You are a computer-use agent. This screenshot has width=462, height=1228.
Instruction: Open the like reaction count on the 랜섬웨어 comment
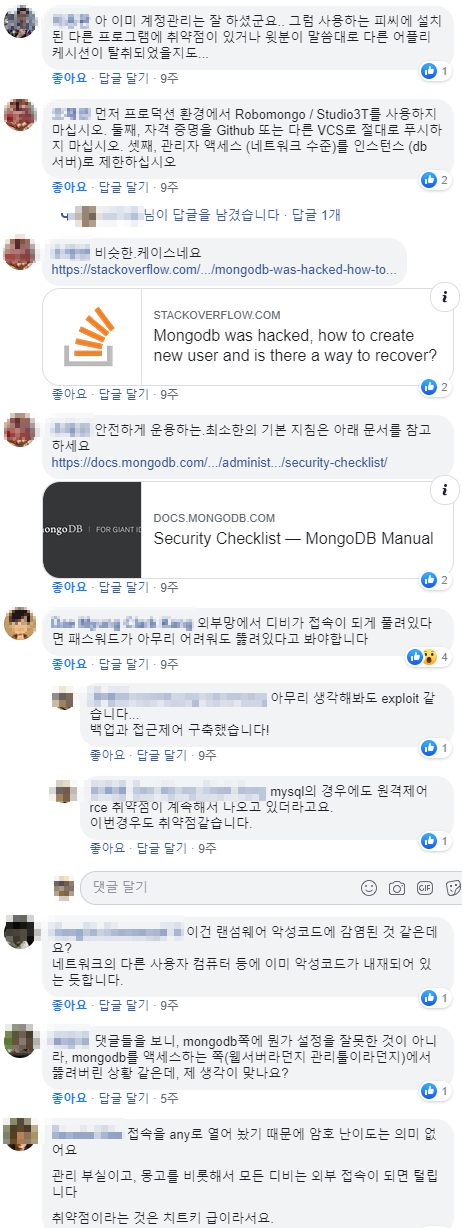point(434,998)
